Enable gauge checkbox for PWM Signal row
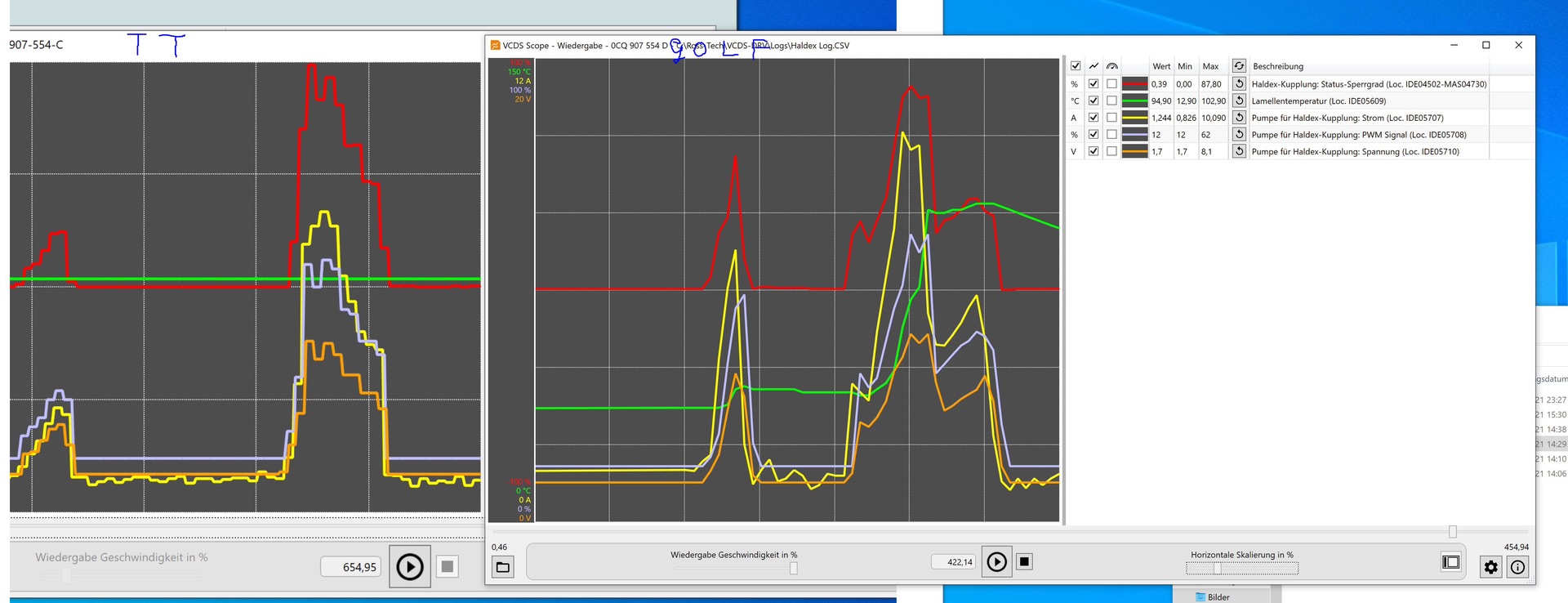Image resolution: width=1568 pixels, height=603 pixels. coord(1111,134)
